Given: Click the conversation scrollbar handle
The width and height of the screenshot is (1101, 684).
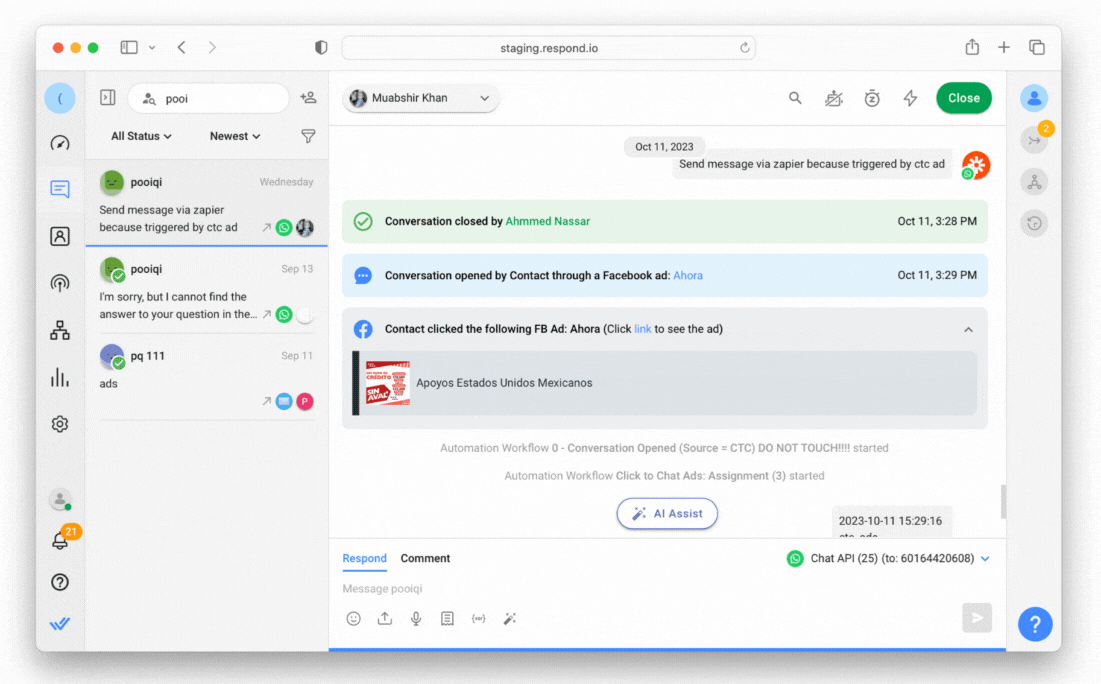Looking at the screenshot, I should pyautogui.click(x=1003, y=501).
